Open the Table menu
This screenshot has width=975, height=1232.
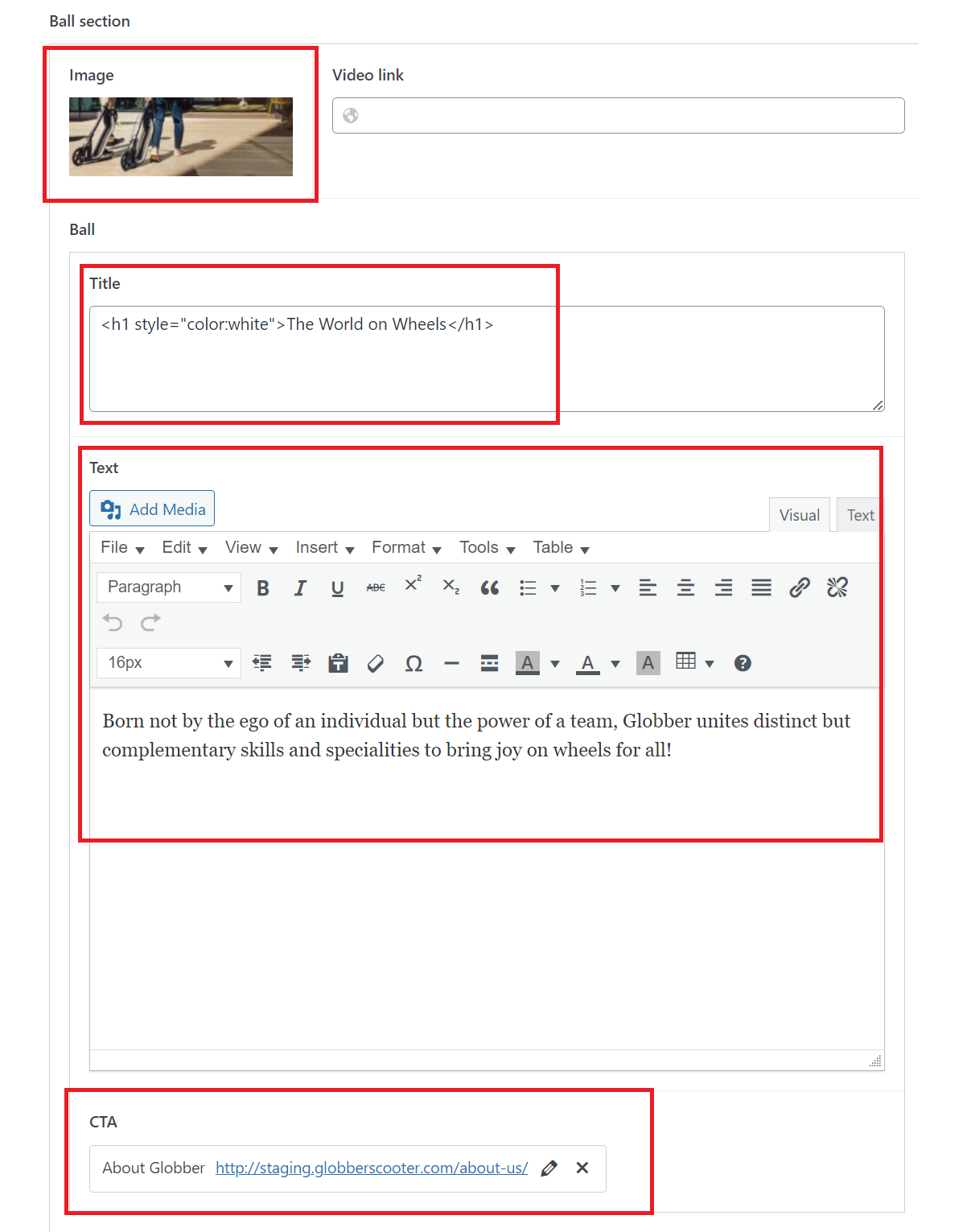click(561, 548)
